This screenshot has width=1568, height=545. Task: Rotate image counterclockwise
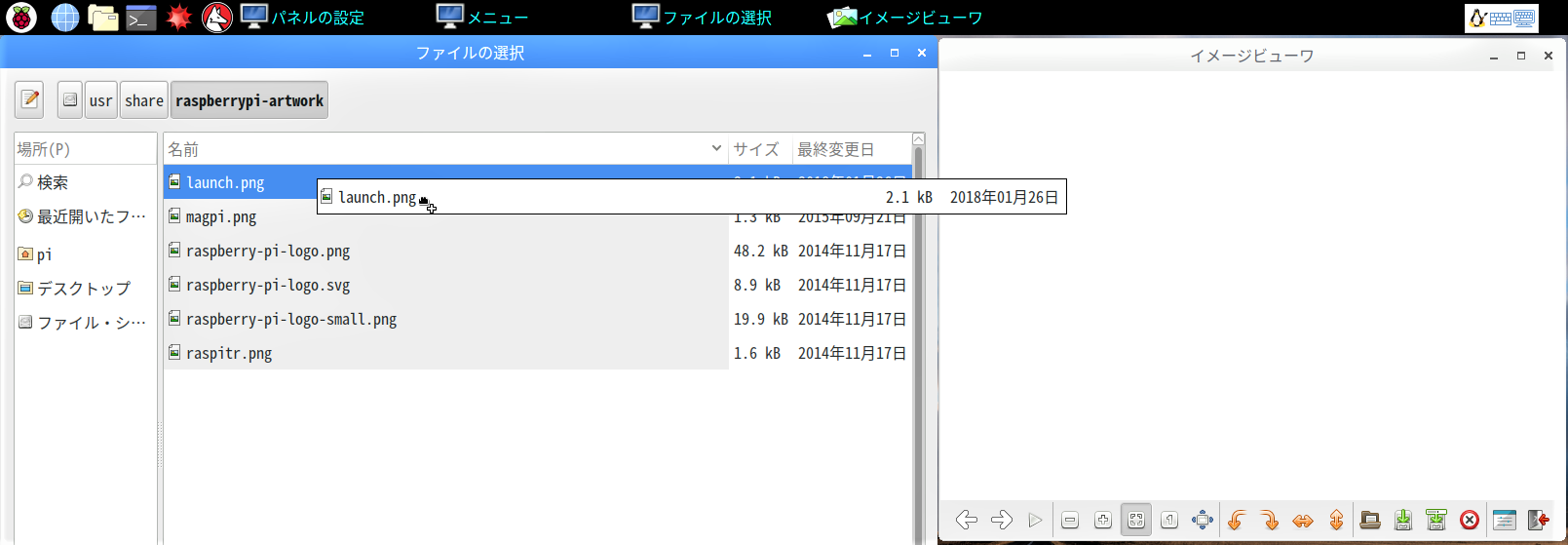1237,520
